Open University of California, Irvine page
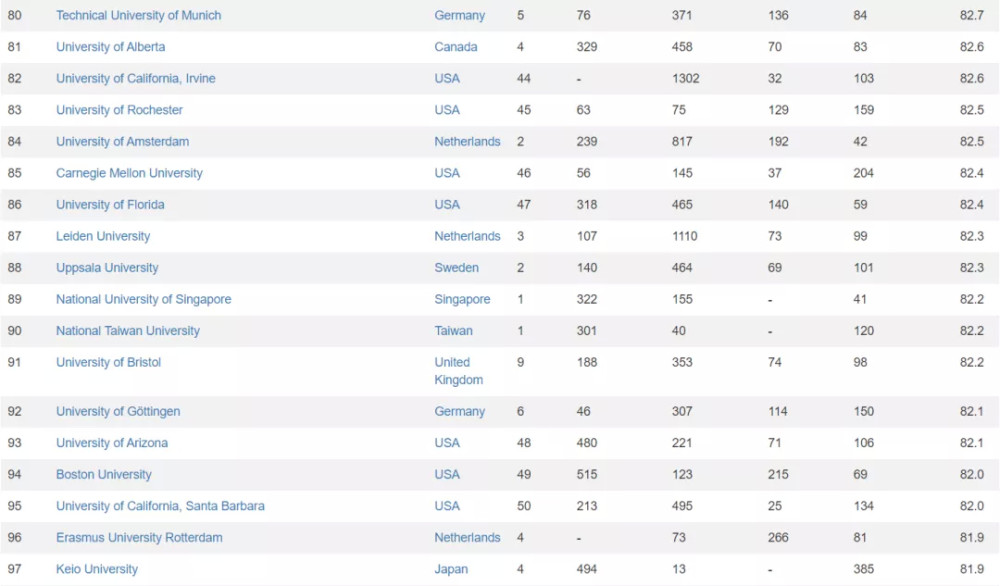Image resolution: width=1000 pixels, height=586 pixels. (x=135, y=79)
